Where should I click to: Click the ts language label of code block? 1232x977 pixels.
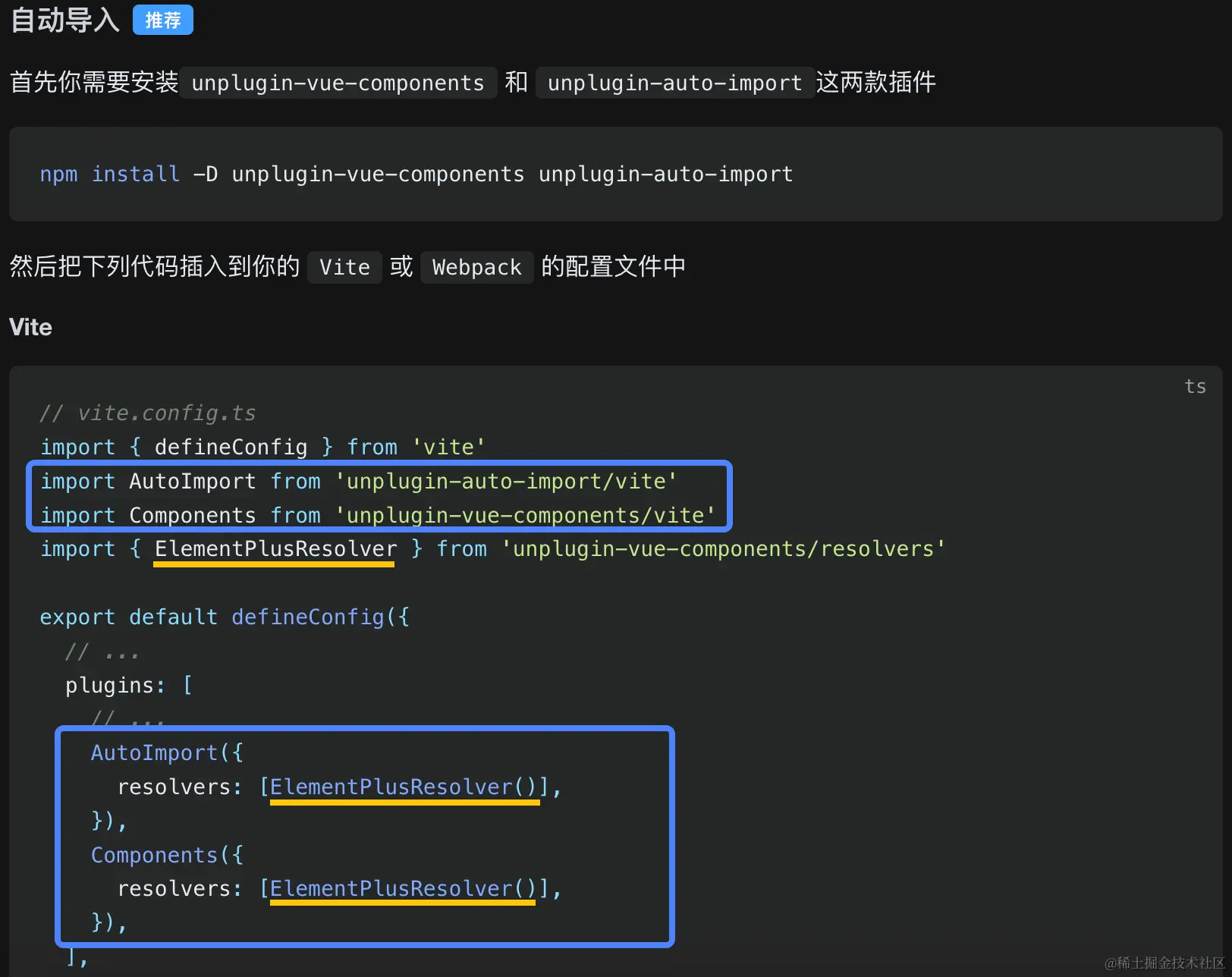(x=1195, y=386)
